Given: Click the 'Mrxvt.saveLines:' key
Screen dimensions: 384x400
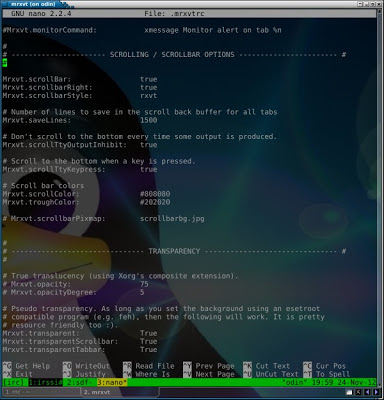Looking at the screenshot, I should tap(37, 120).
